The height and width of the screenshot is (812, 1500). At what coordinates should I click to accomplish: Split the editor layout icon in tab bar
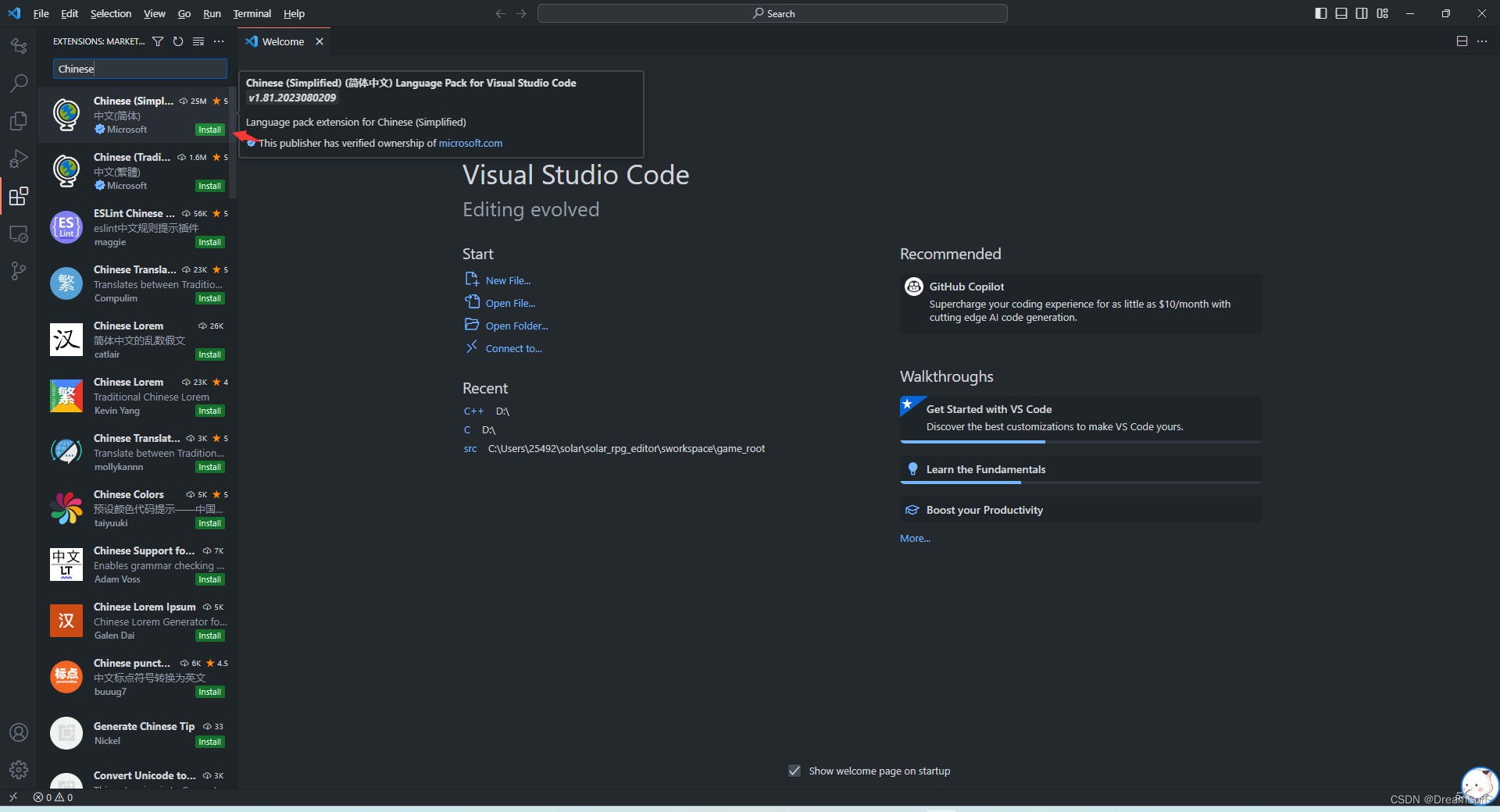pos(1462,41)
